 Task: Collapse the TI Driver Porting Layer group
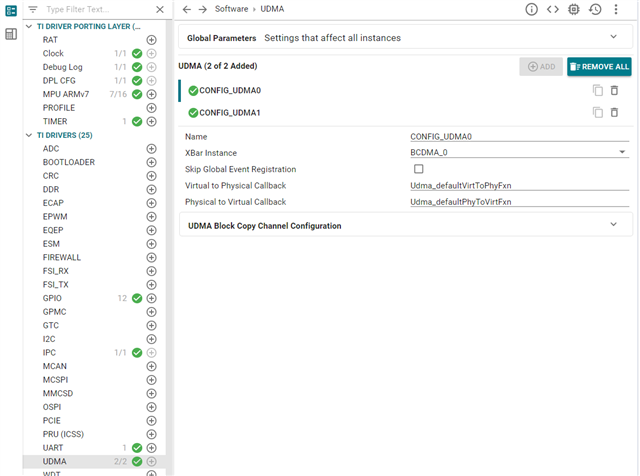pos(28,25)
